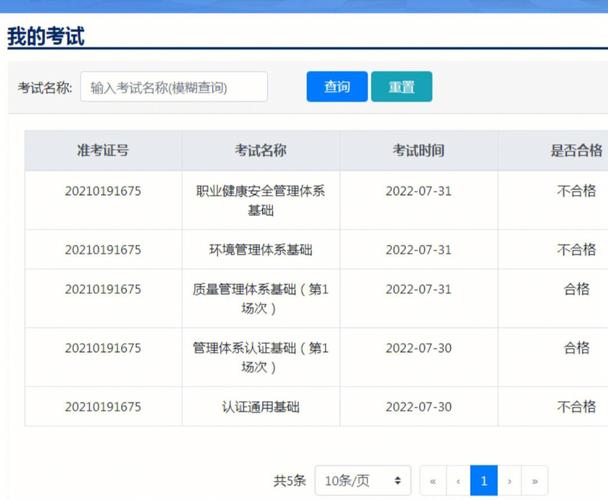This screenshot has width=608, height=500.
Task: Select the 职业健康安全管理体系基础 exam name cell
Action: [x=261, y=201]
